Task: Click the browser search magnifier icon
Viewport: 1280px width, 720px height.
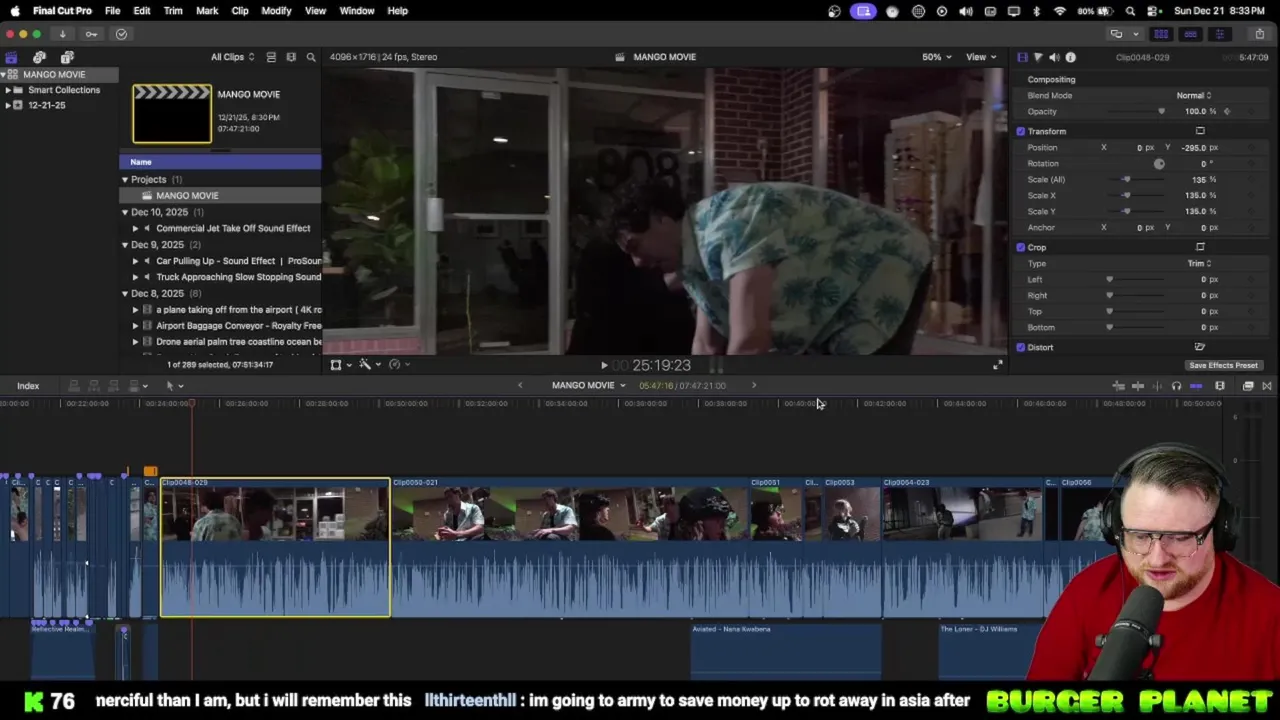Action: click(311, 57)
